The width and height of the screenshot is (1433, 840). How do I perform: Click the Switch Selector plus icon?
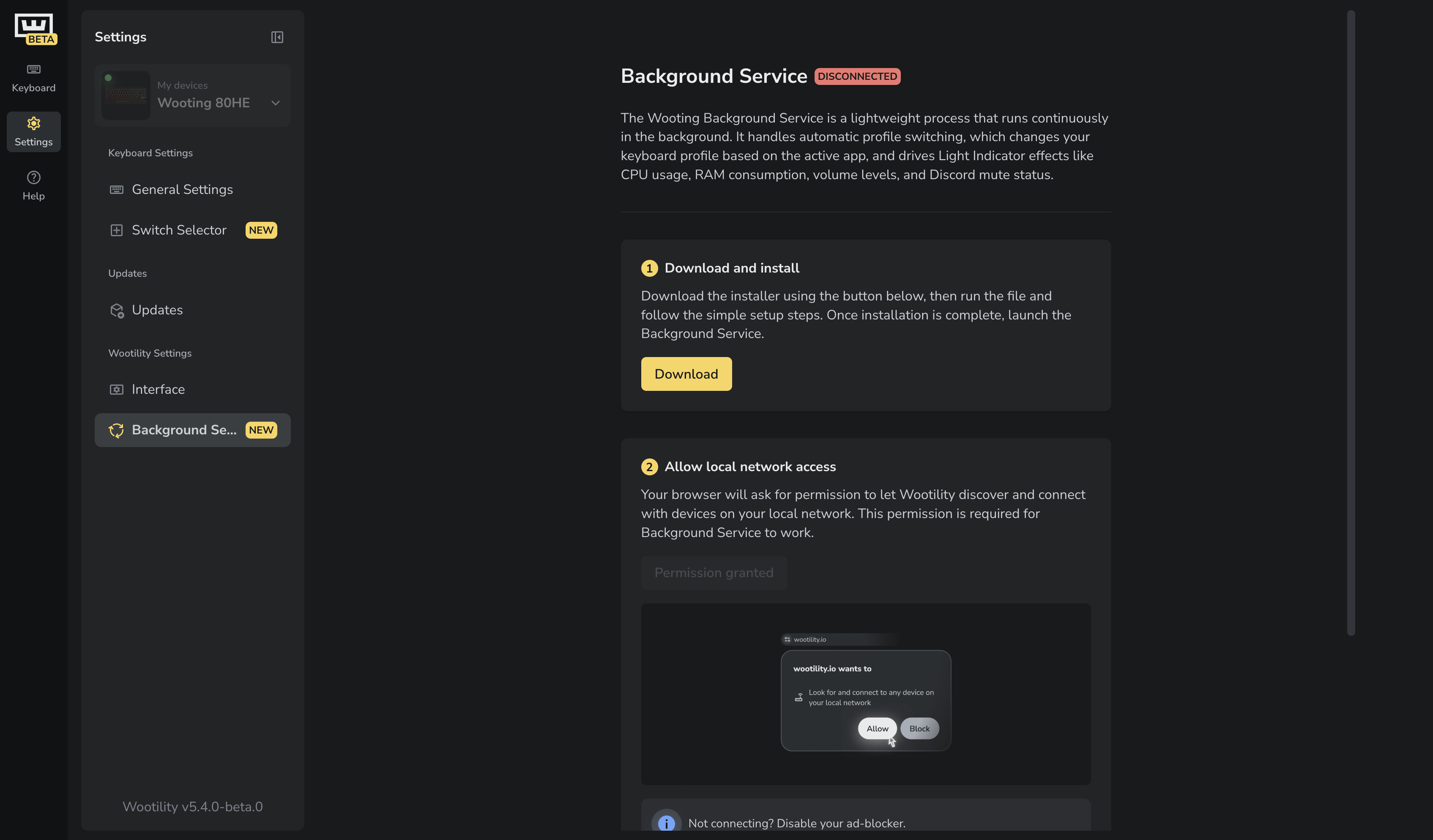(117, 230)
